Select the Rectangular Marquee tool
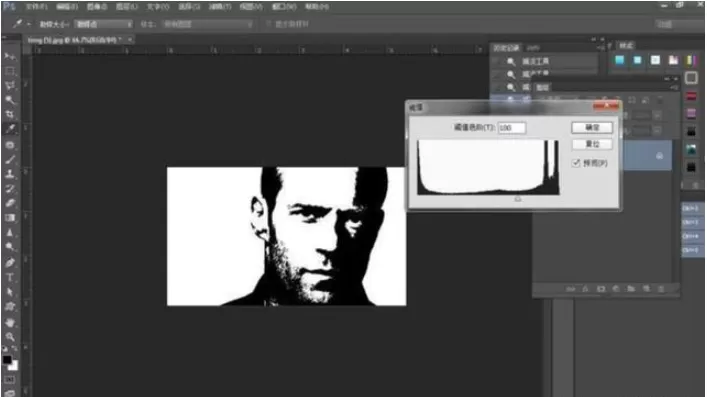The image size is (707, 397). pos(9,71)
